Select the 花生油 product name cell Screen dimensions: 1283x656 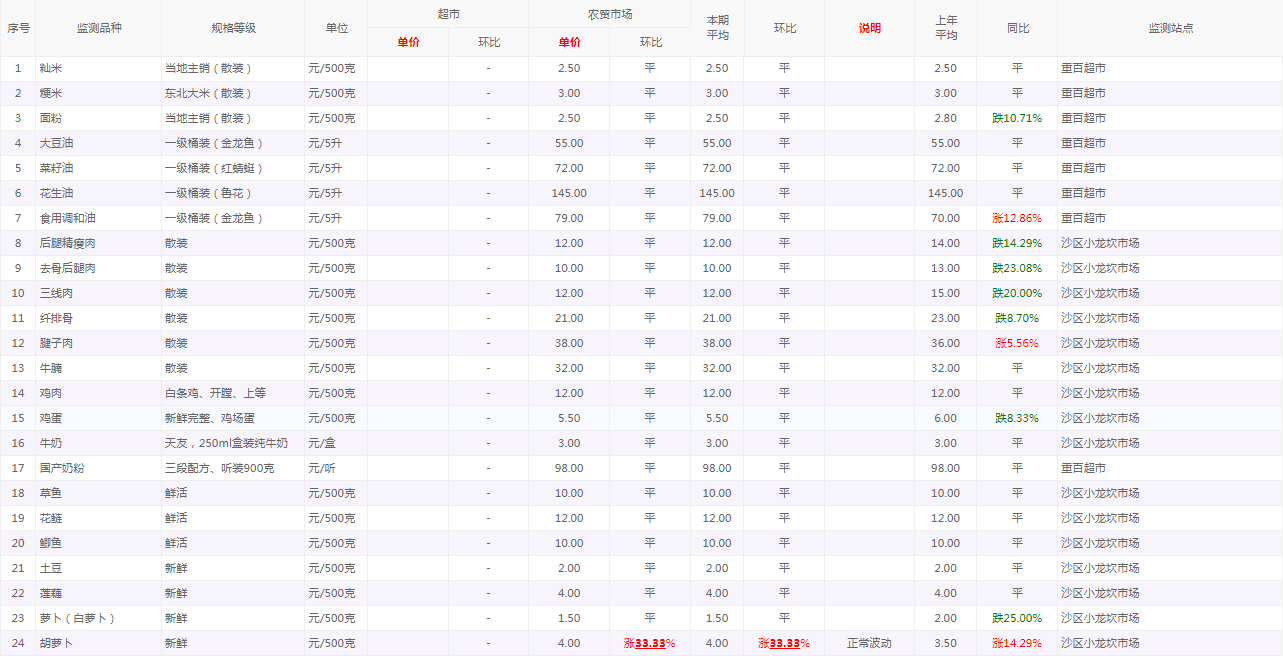[56, 193]
